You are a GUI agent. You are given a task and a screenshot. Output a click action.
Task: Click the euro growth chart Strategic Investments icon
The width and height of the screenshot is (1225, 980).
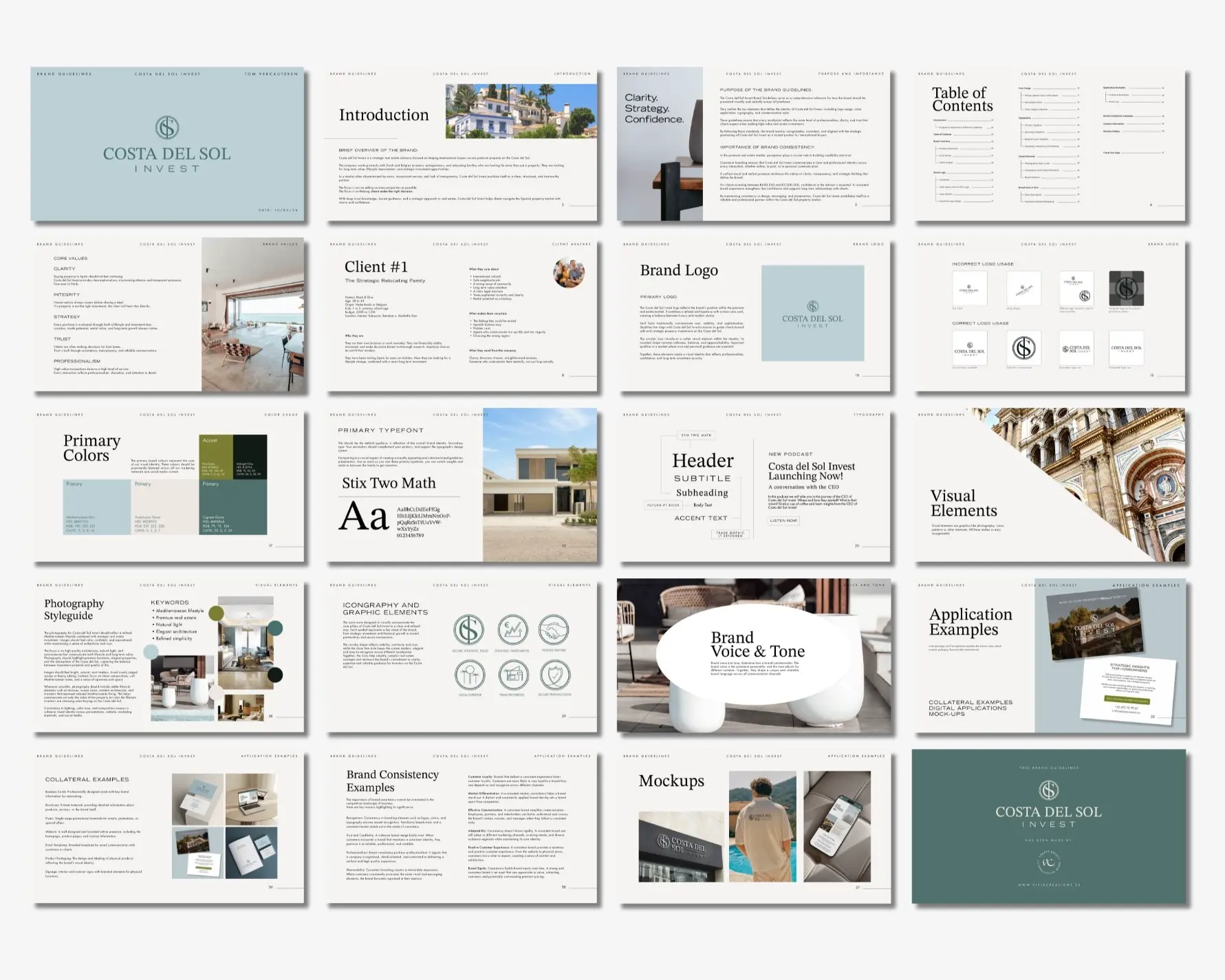(512, 630)
